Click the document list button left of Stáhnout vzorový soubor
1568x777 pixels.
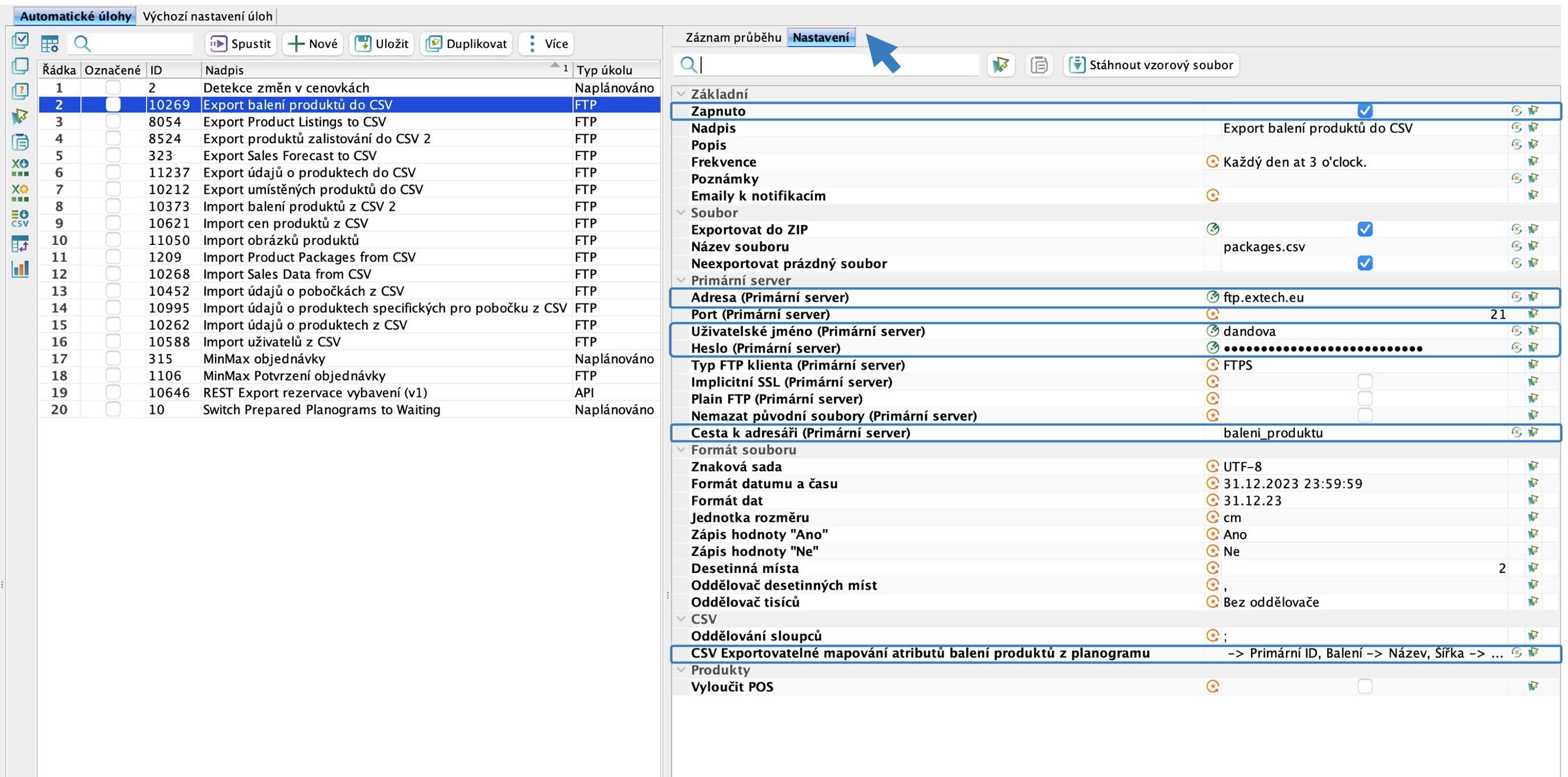[1039, 65]
